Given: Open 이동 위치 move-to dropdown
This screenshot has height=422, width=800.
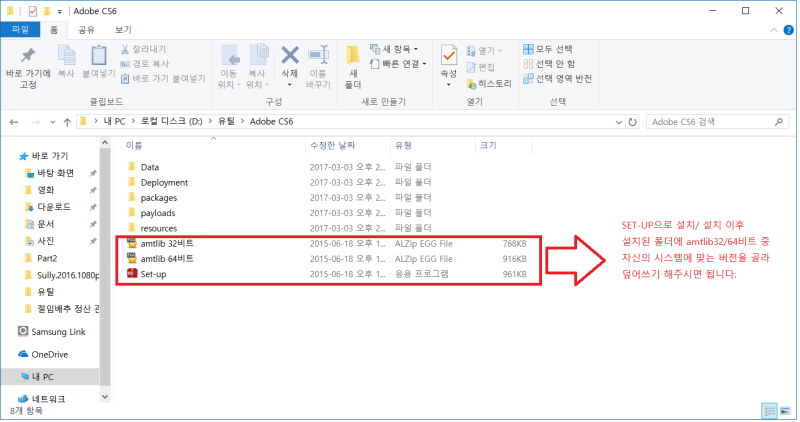Looking at the screenshot, I should [x=228, y=67].
